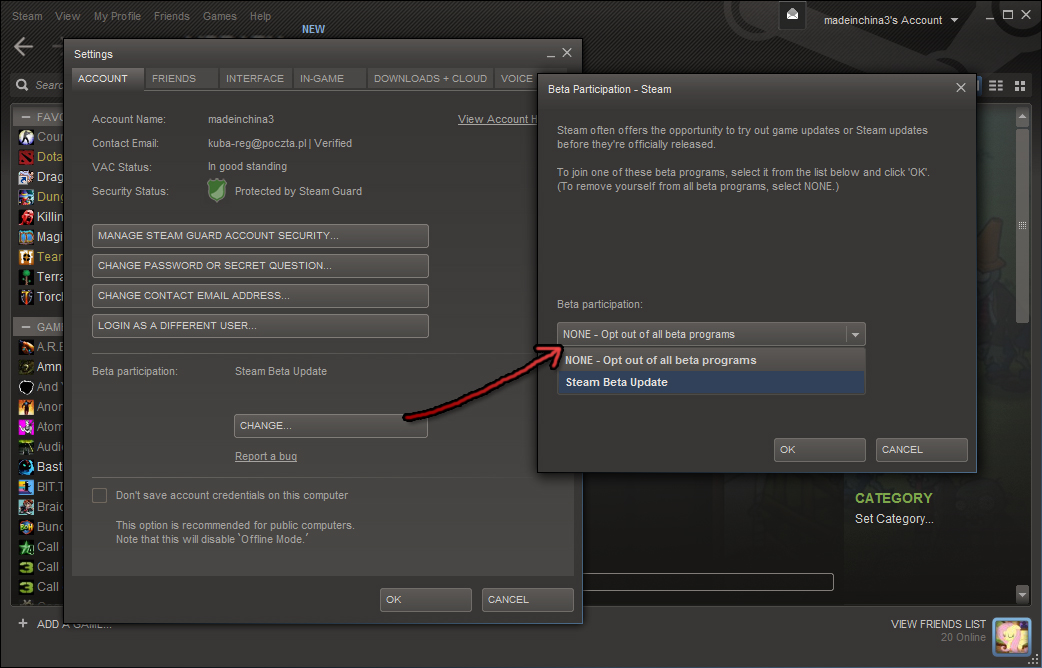This screenshot has height=668, width=1042.
Task: Select the 'And Y…' game icon
Action: [x=26, y=387]
